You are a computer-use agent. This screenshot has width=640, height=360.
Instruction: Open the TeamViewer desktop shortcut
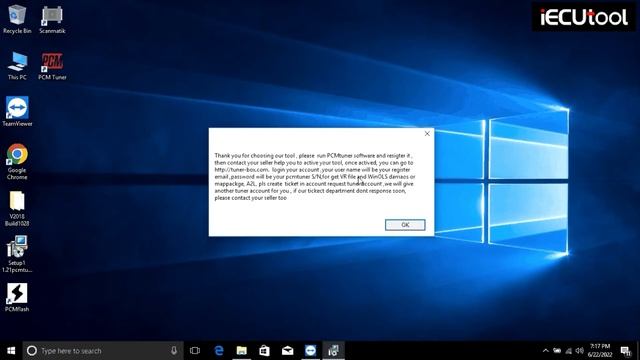(x=17, y=112)
